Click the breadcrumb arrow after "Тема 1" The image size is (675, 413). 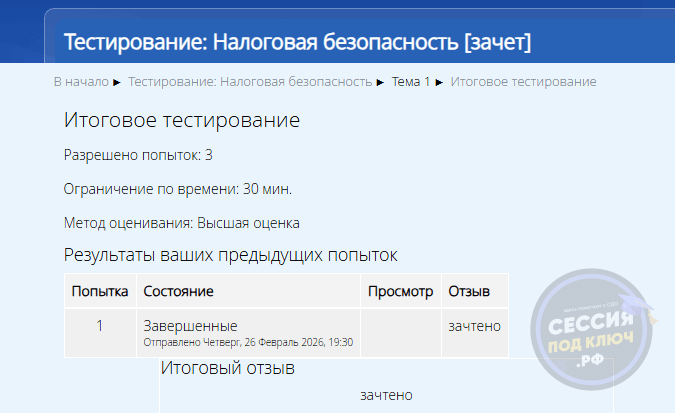(x=439, y=82)
